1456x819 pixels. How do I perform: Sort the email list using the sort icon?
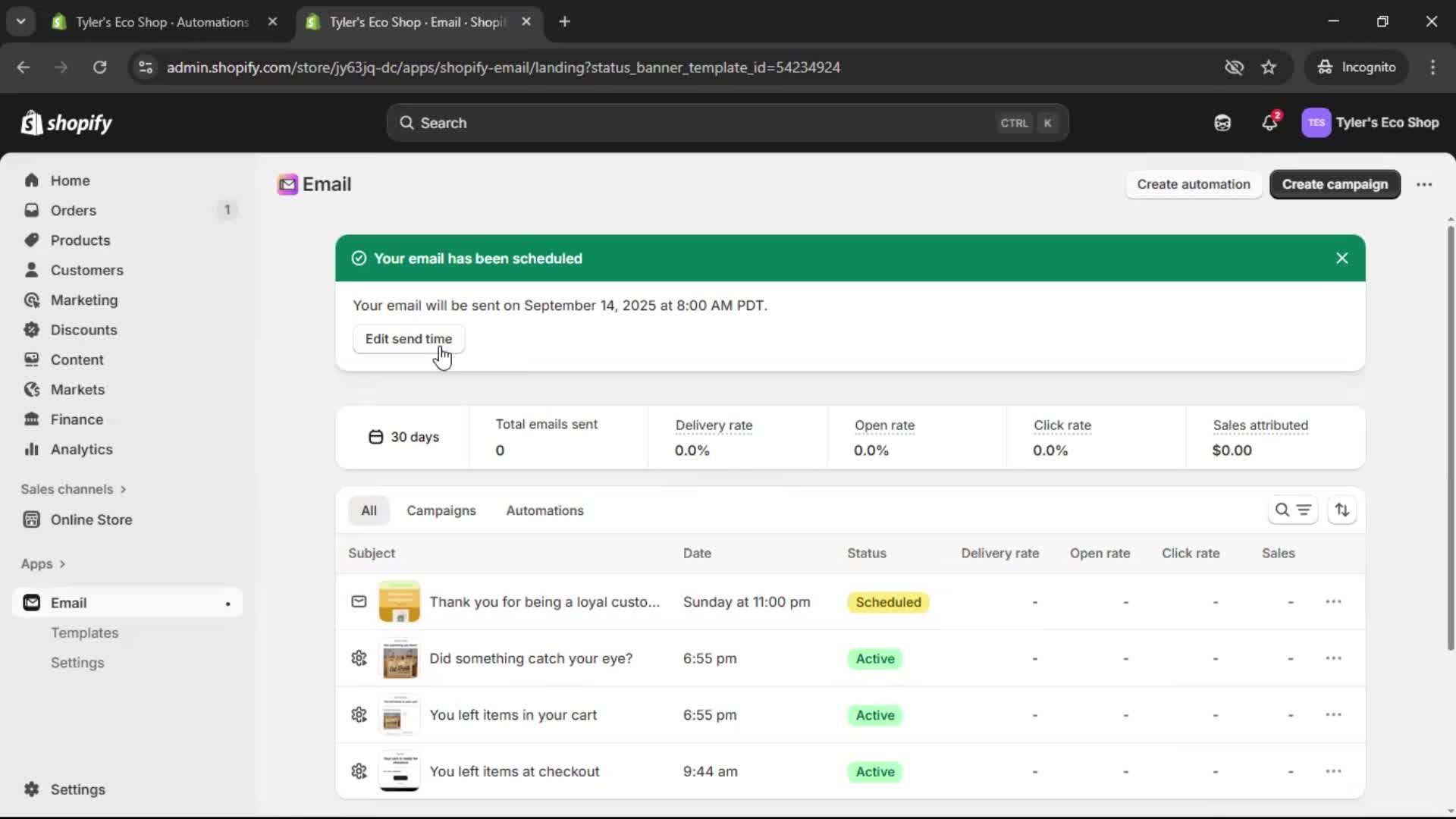click(1342, 510)
